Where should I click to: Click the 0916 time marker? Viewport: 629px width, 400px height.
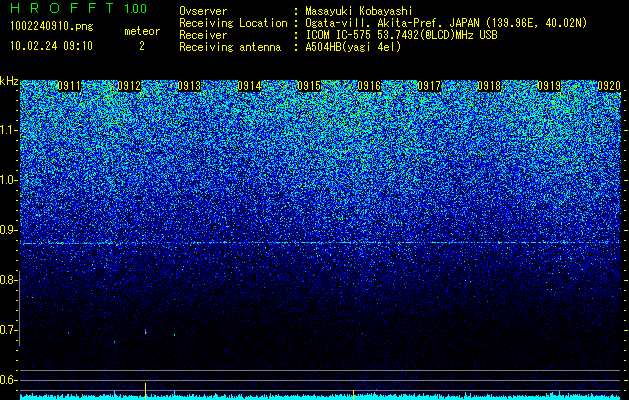369,86
